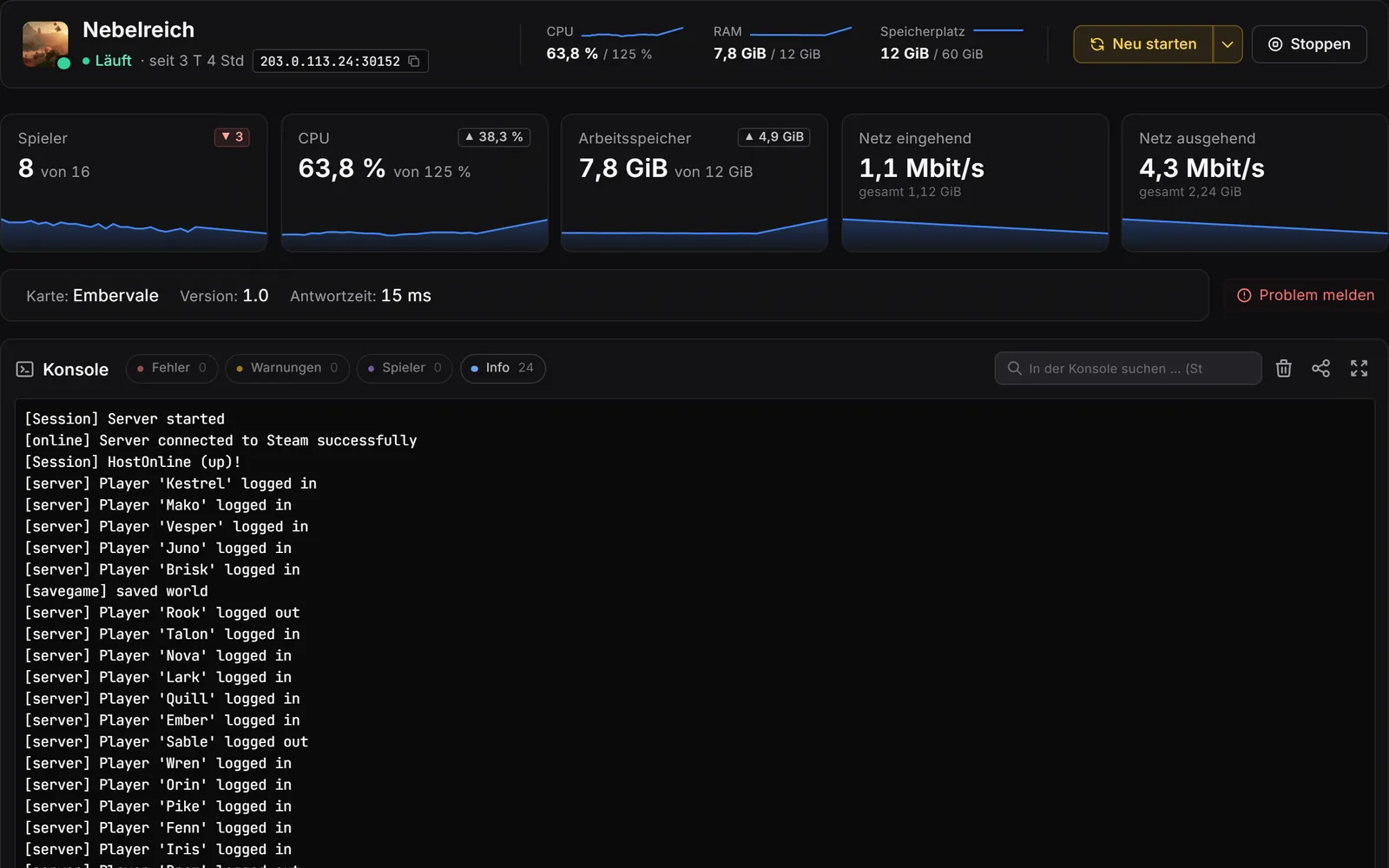1389x868 pixels.
Task: Click the 203.0.113.24:30152 address text
Action: pos(330,62)
